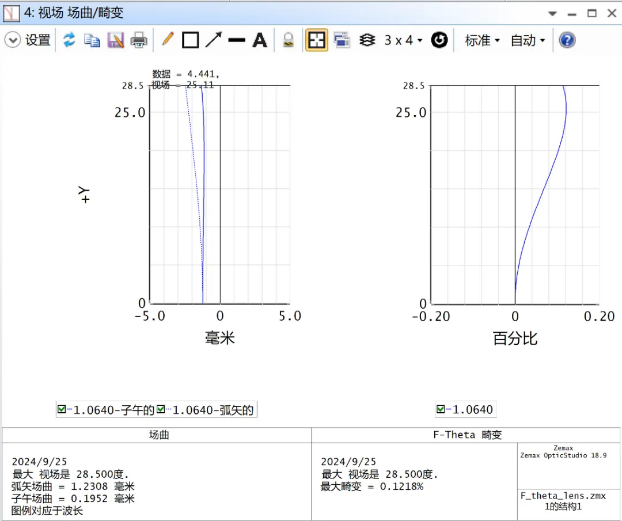
Task: Click the copy window icon
Action: [92, 41]
